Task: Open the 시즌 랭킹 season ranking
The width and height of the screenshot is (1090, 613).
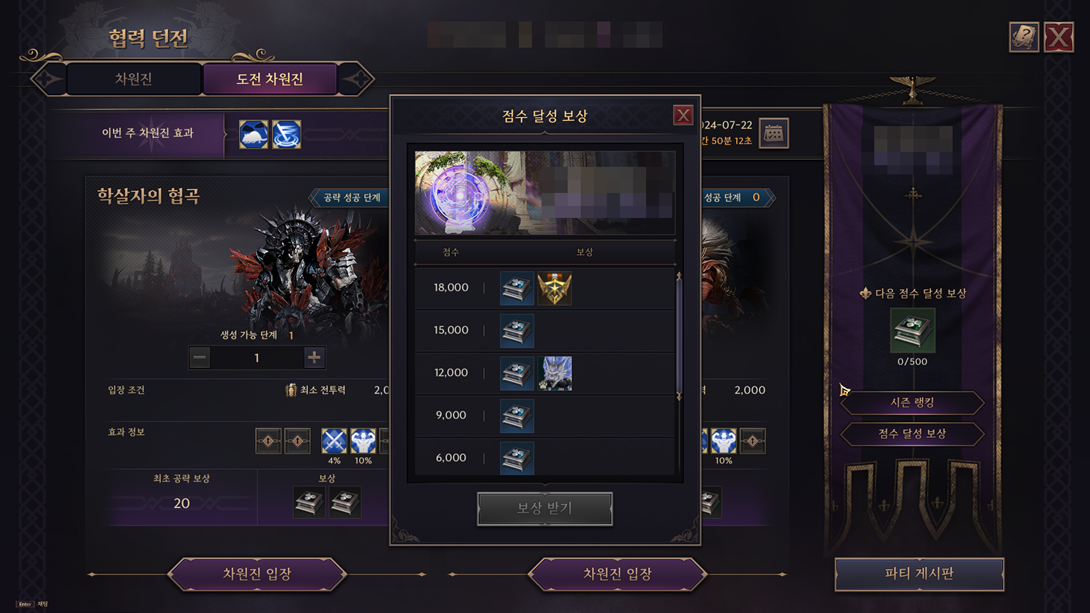Action: [912, 402]
